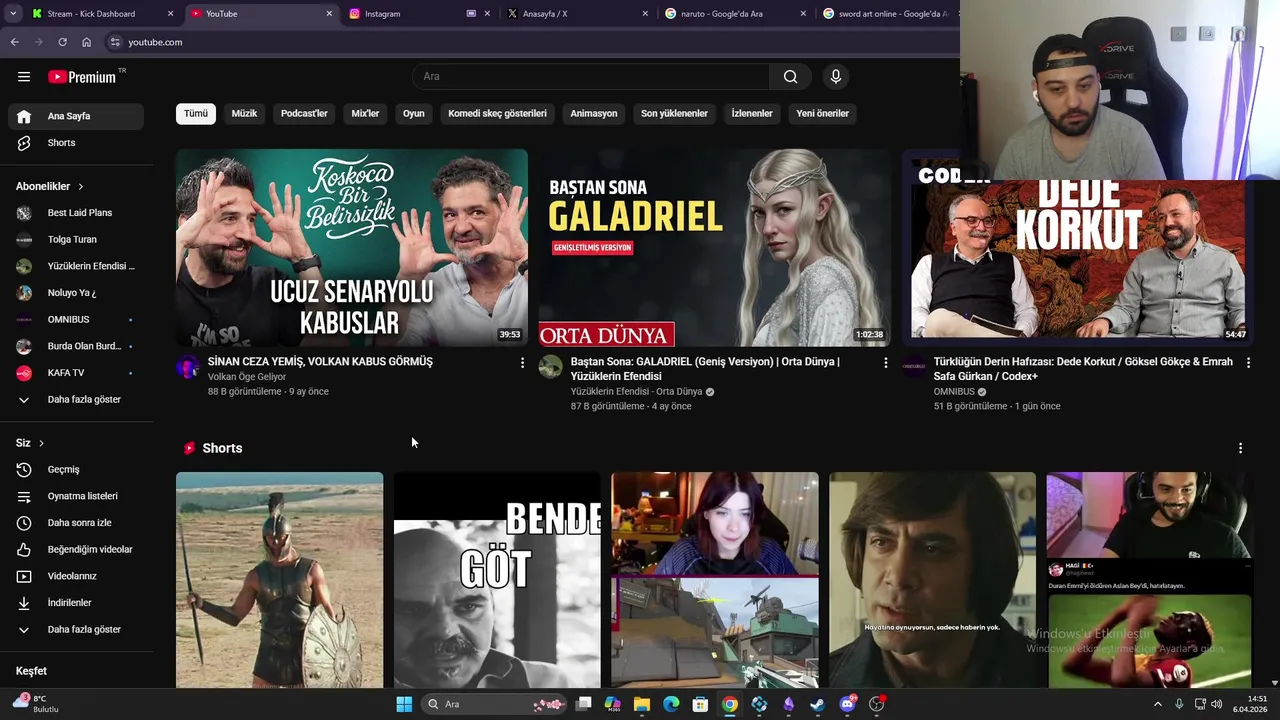Screen dimensions: 1280x720
Task: Open Noluyo Ya subscription channel
Action: pyautogui.click(x=76, y=293)
